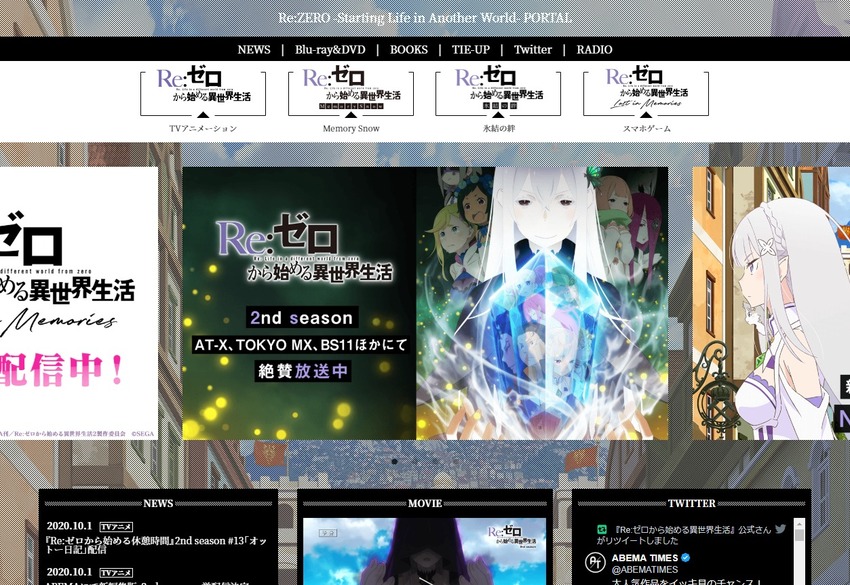Select the fourth carousel pagination dot
Image resolution: width=850 pixels, height=585 pixels.
pyautogui.click(x=456, y=461)
